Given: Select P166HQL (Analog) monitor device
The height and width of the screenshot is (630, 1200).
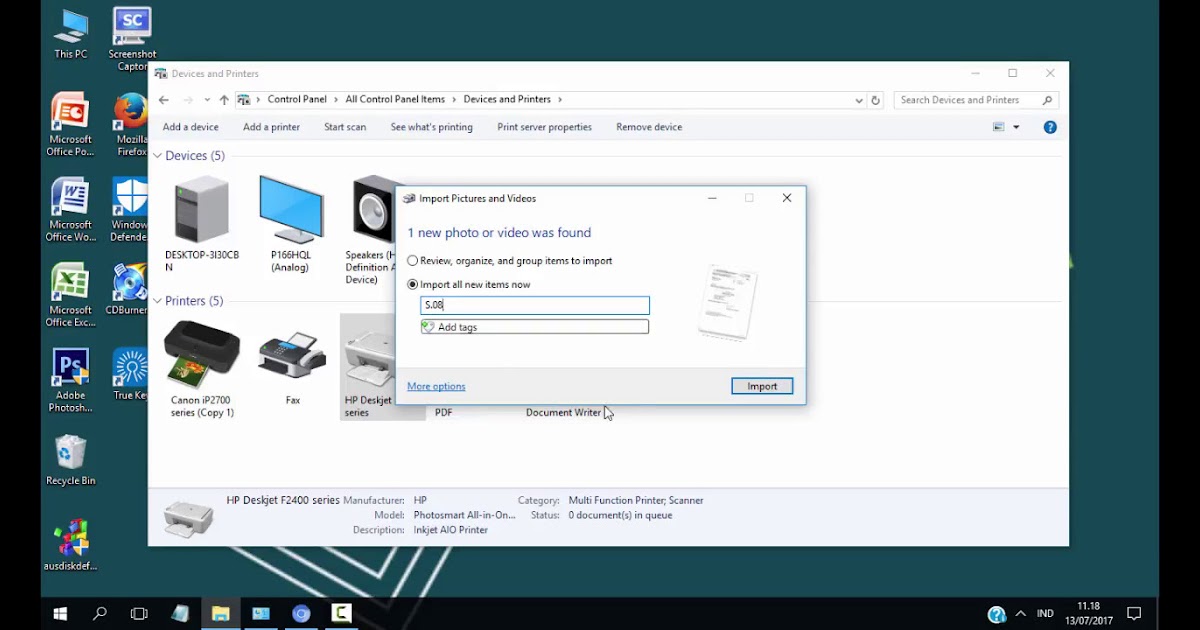Looking at the screenshot, I should [x=291, y=224].
